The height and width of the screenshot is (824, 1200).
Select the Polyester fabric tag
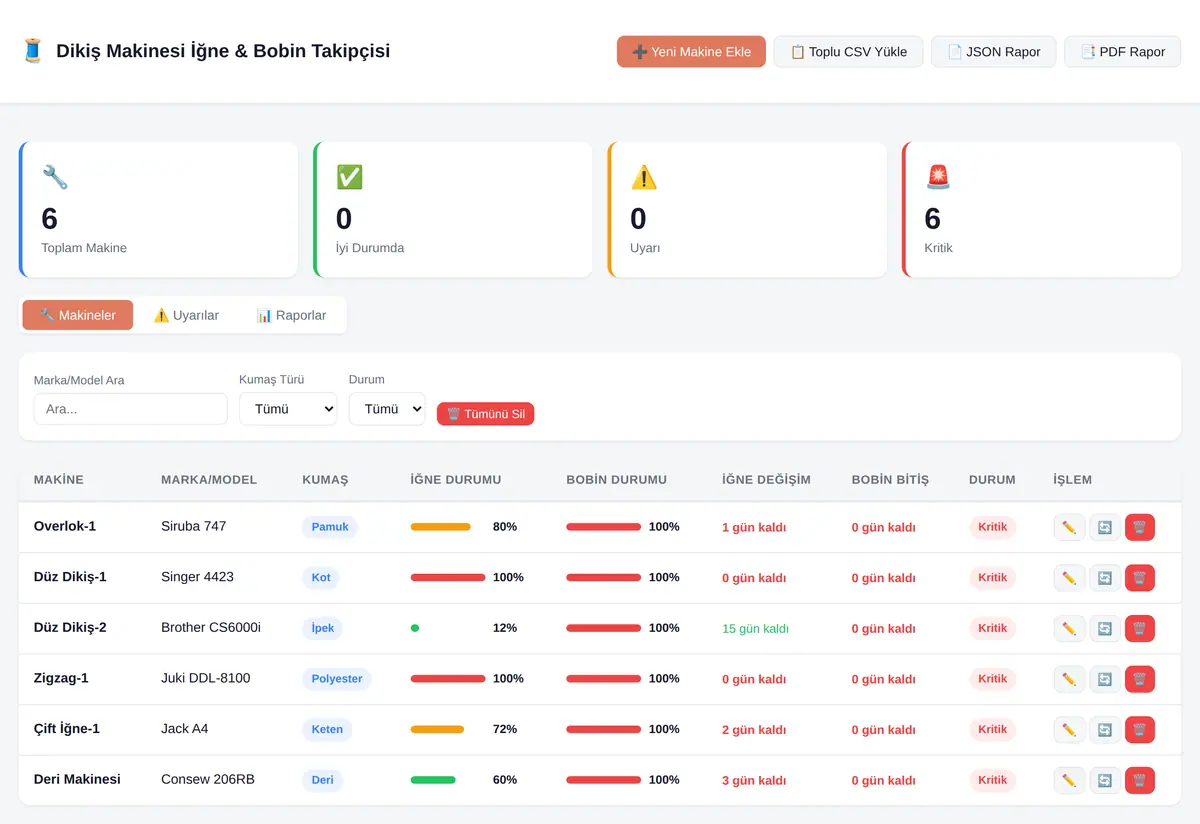click(x=337, y=679)
